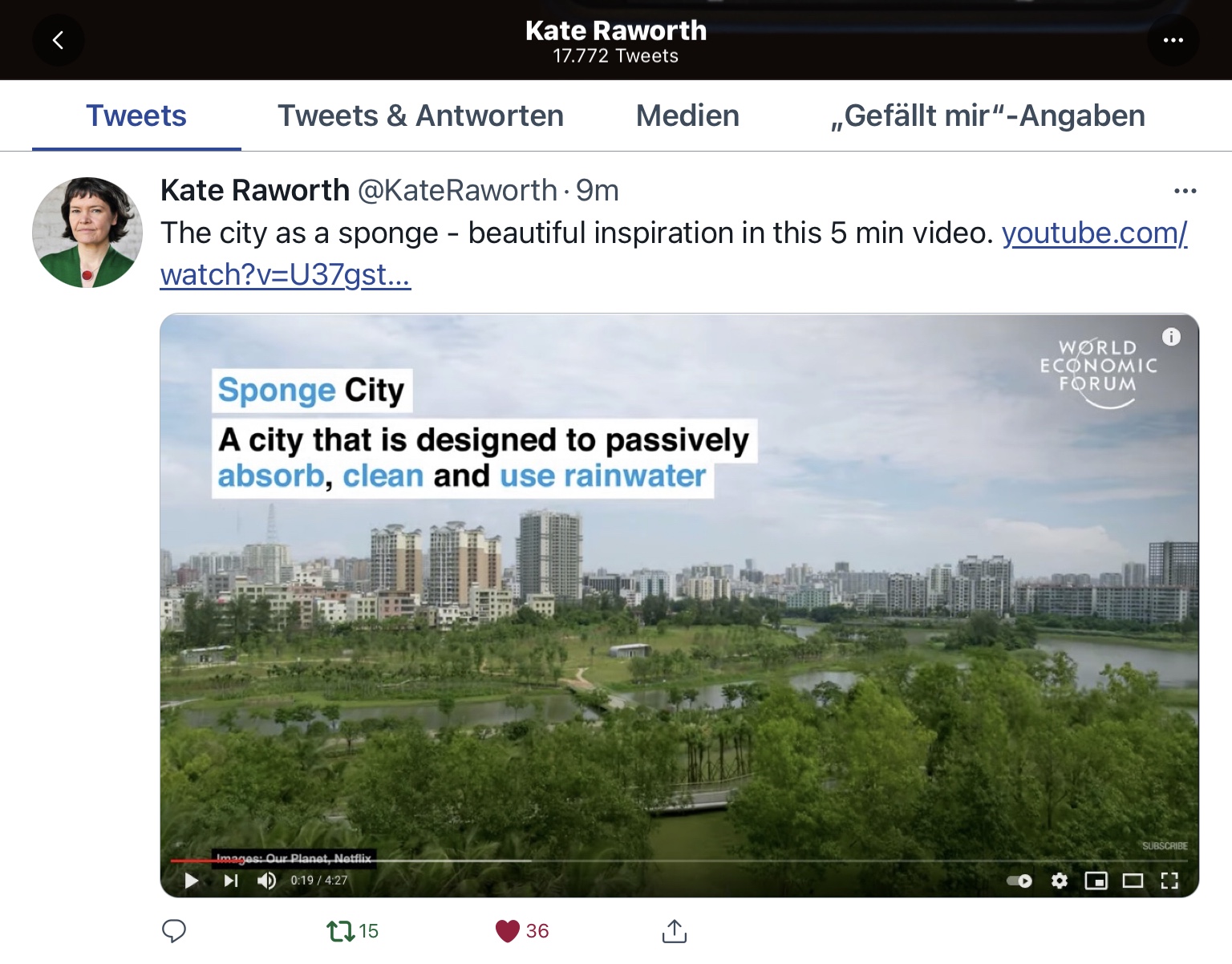Click the @KateRaworth handle
This screenshot has height=964, width=1232.
456,191
